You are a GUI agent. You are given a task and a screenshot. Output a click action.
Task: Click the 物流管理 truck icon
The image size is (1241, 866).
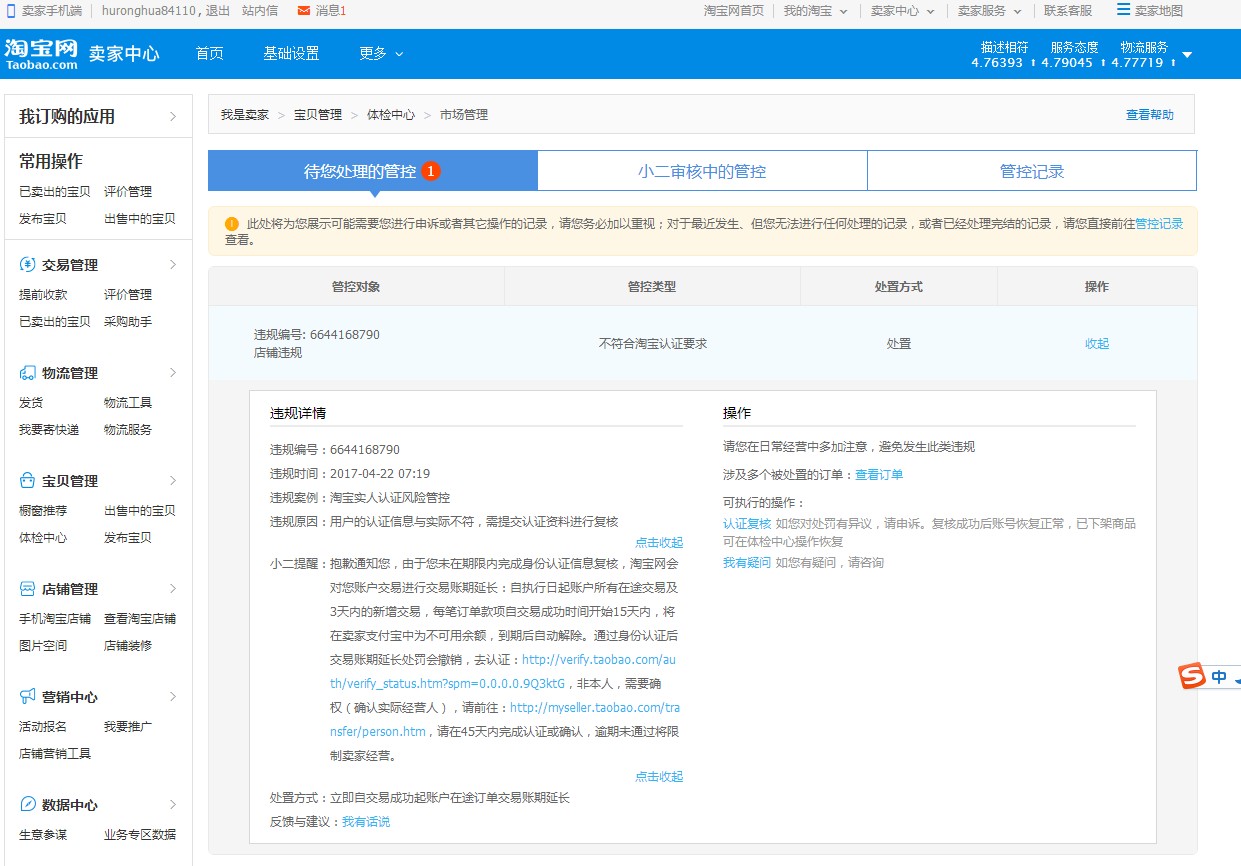coord(27,373)
